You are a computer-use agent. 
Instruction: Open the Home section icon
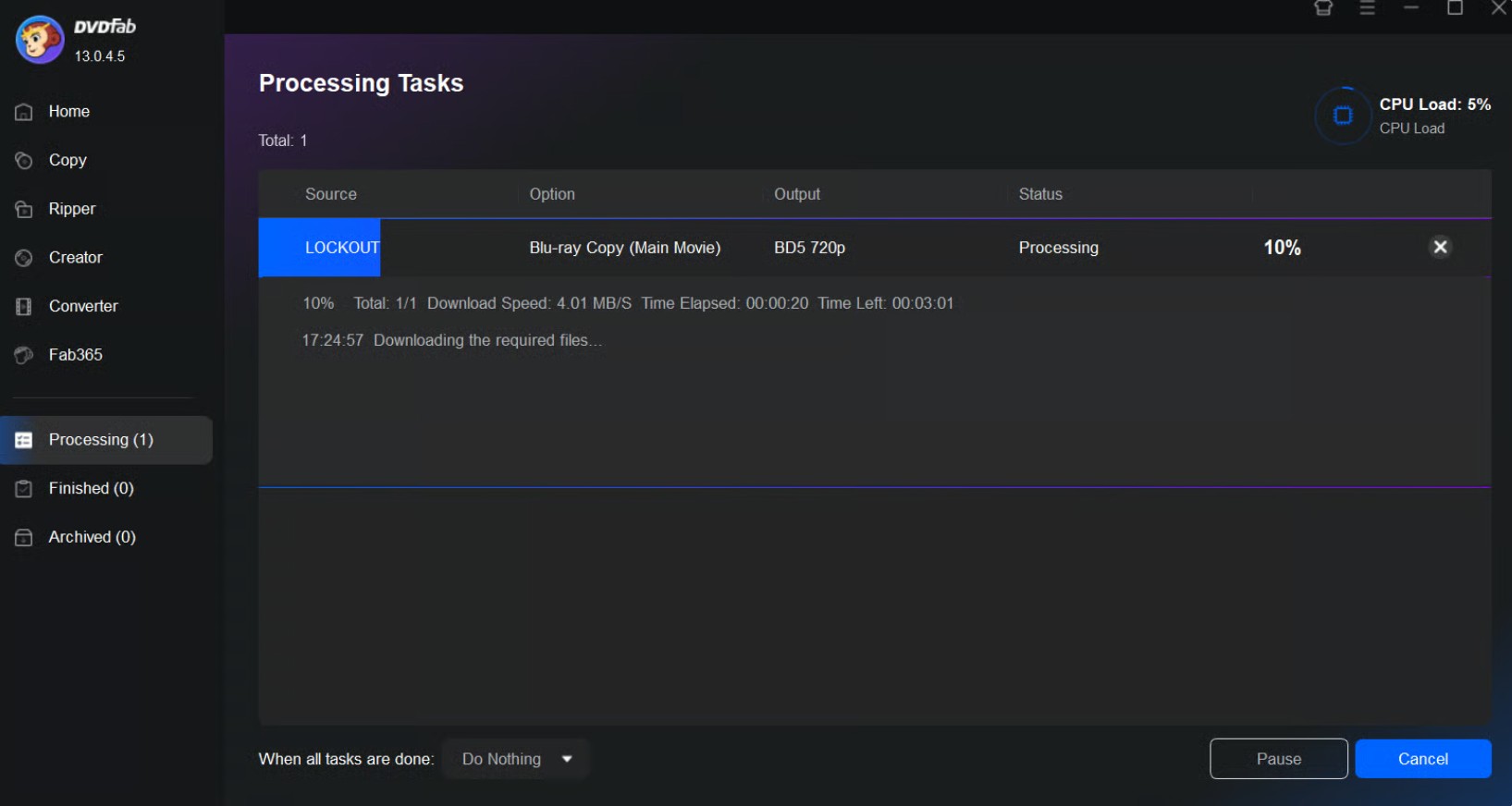click(24, 112)
